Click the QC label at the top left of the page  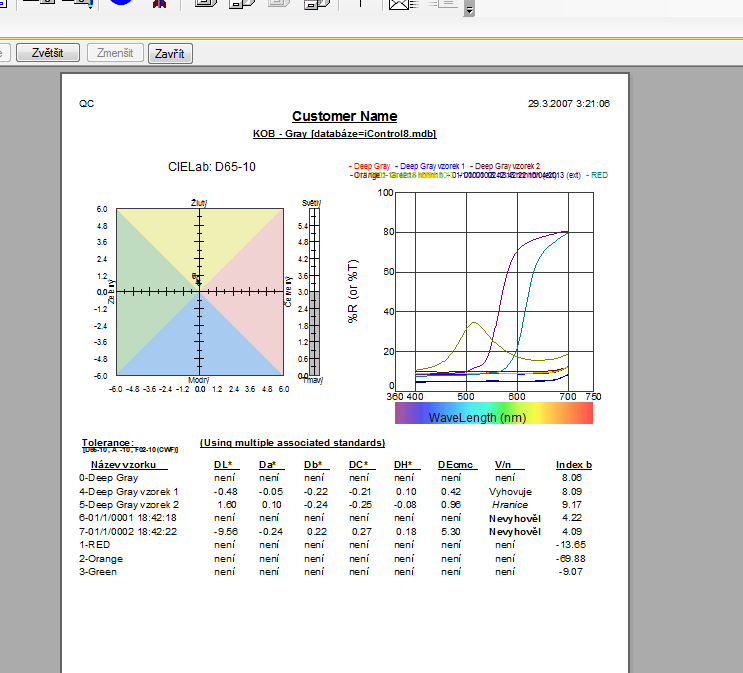coord(86,103)
